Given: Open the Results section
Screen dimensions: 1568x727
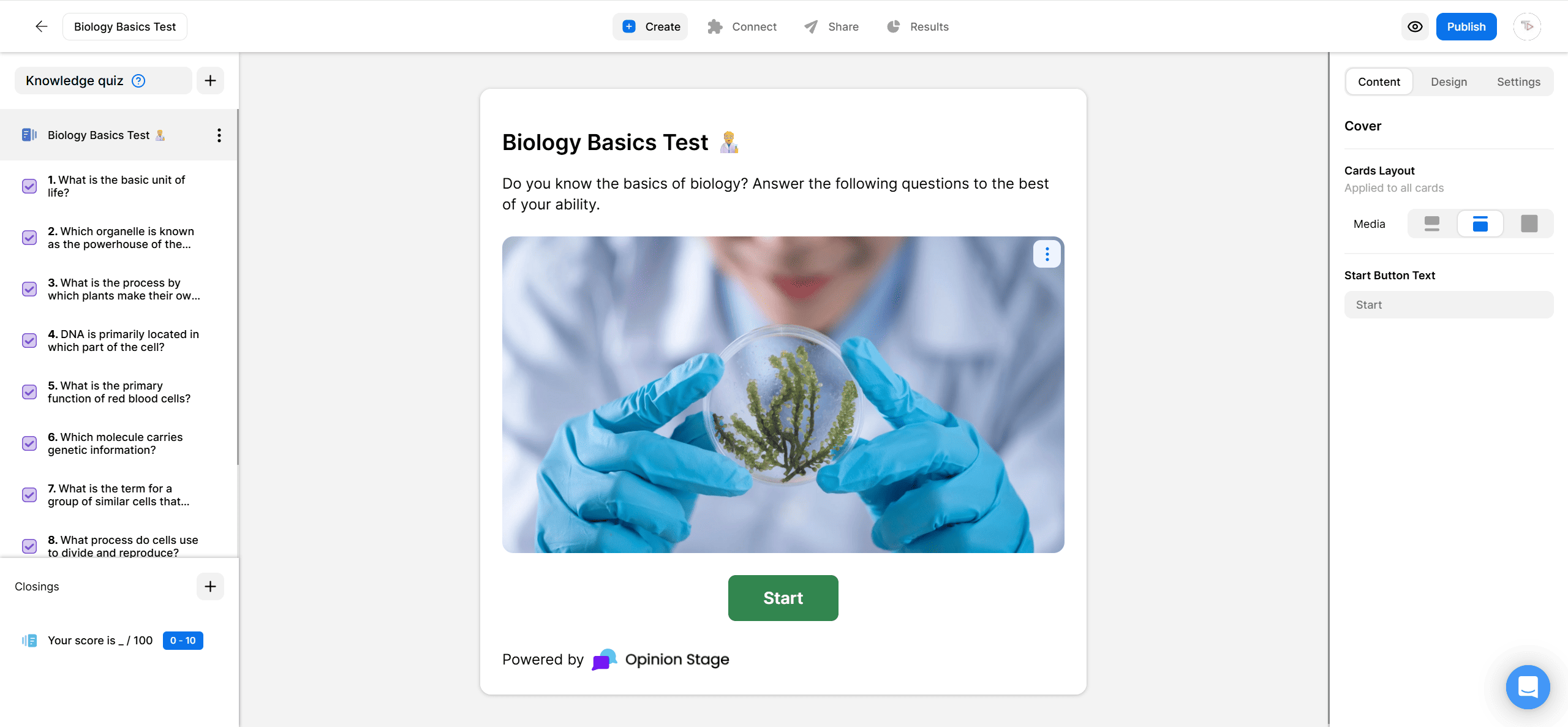Looking at the screenshot, I should pos(918,26).
